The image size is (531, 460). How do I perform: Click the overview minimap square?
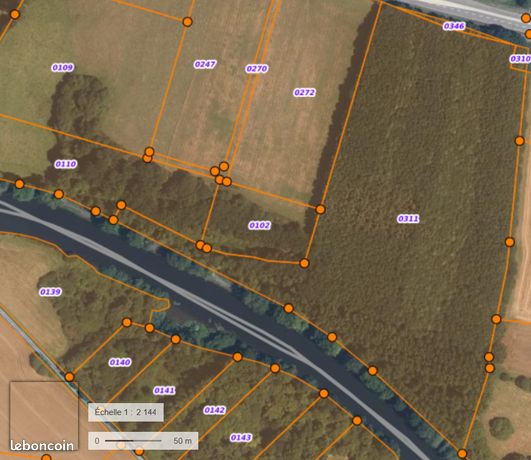pos(44,416)
